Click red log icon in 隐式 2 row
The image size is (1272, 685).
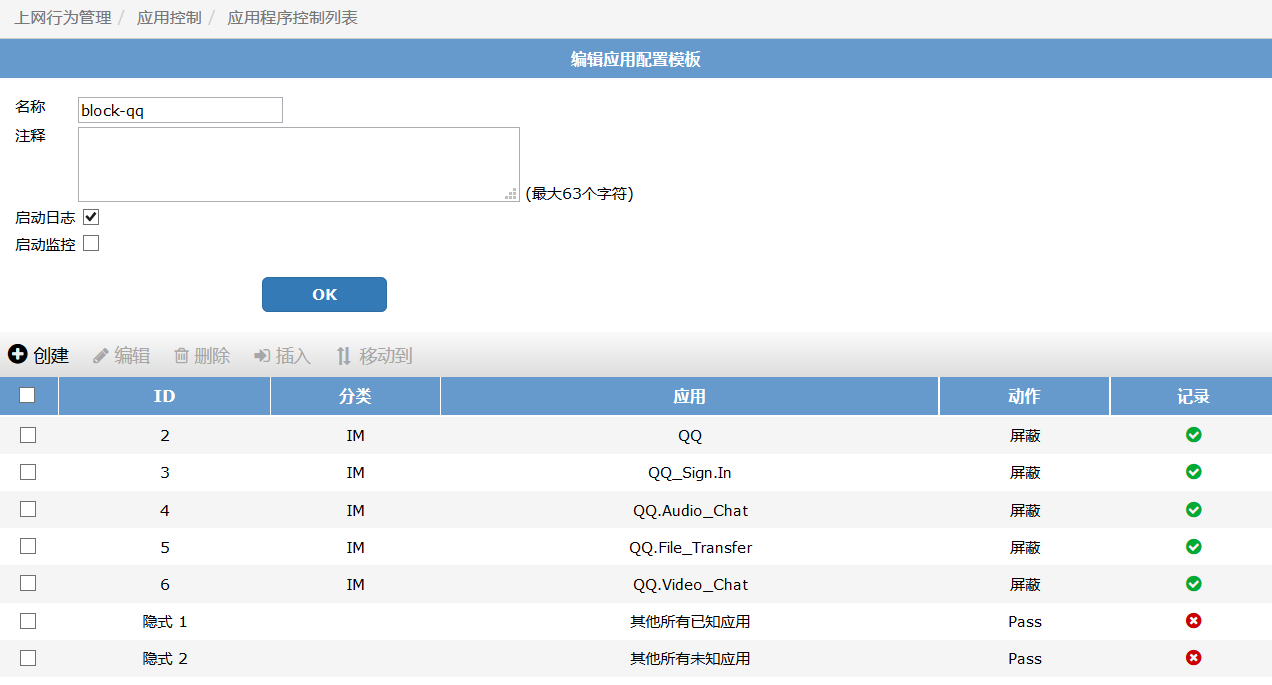pyautogui.click(x=1193, y=658)
